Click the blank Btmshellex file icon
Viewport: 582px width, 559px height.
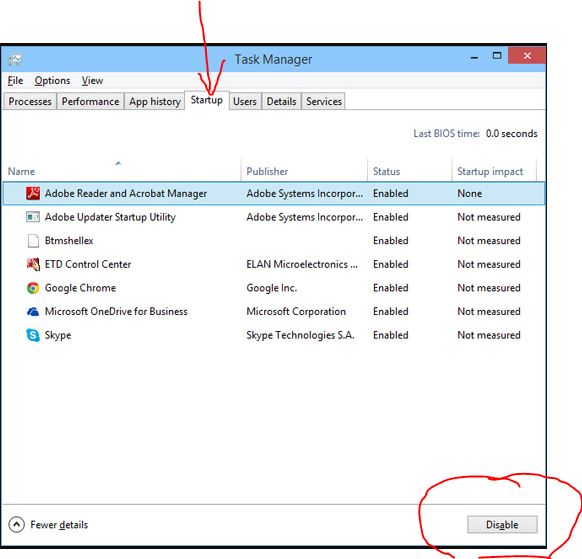(x=33, y=241)
